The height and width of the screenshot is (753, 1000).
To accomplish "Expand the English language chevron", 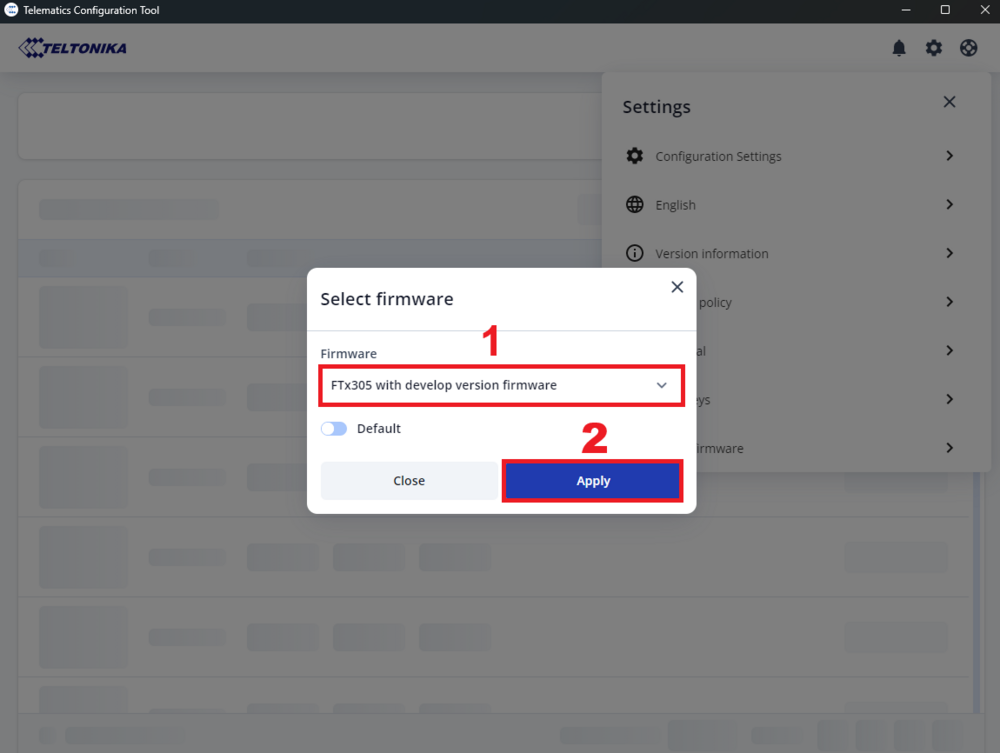I will pos(949,205).
